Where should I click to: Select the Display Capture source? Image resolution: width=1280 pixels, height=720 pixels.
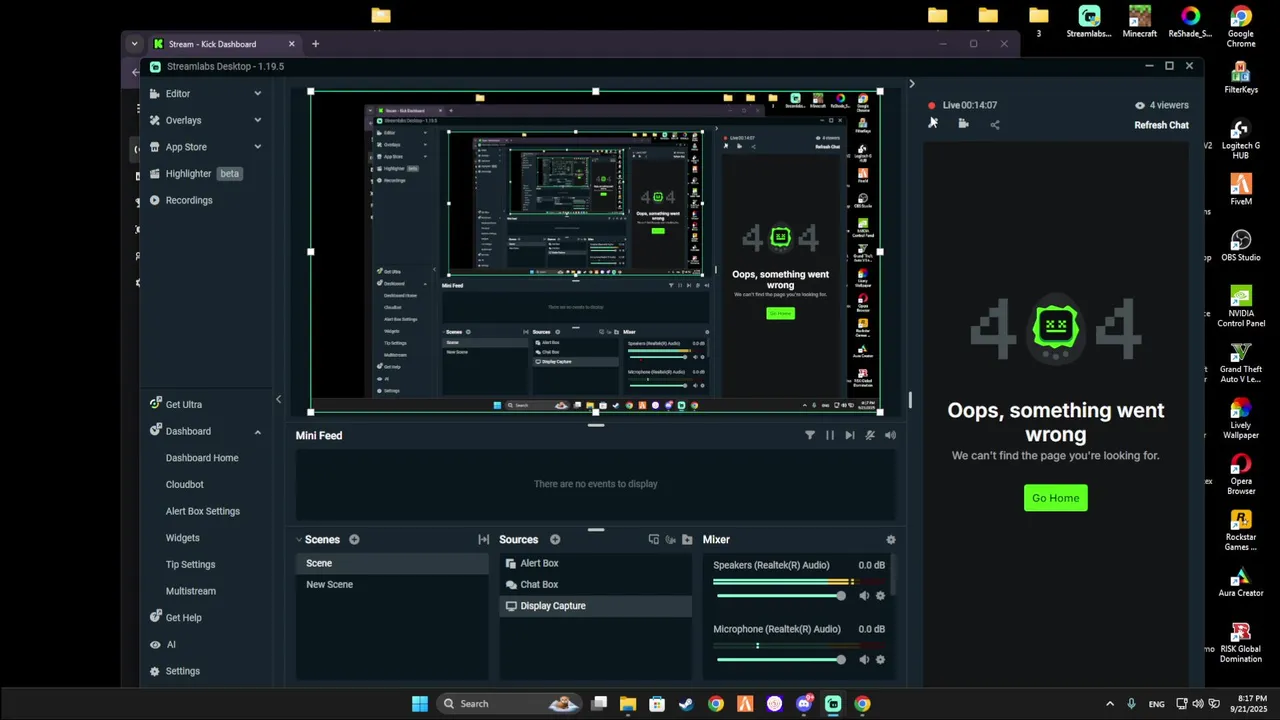click(595, 606)
